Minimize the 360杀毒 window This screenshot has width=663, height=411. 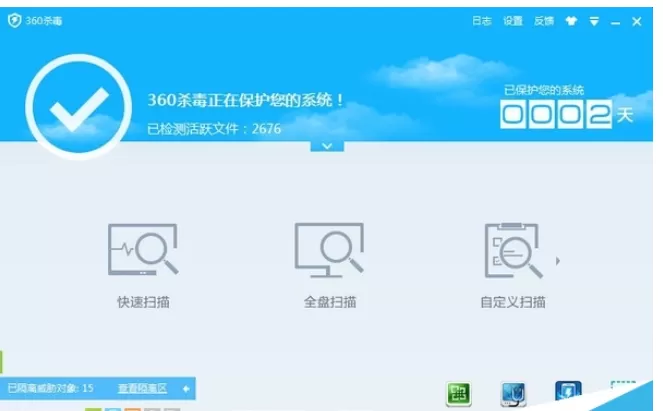(615, 22)
